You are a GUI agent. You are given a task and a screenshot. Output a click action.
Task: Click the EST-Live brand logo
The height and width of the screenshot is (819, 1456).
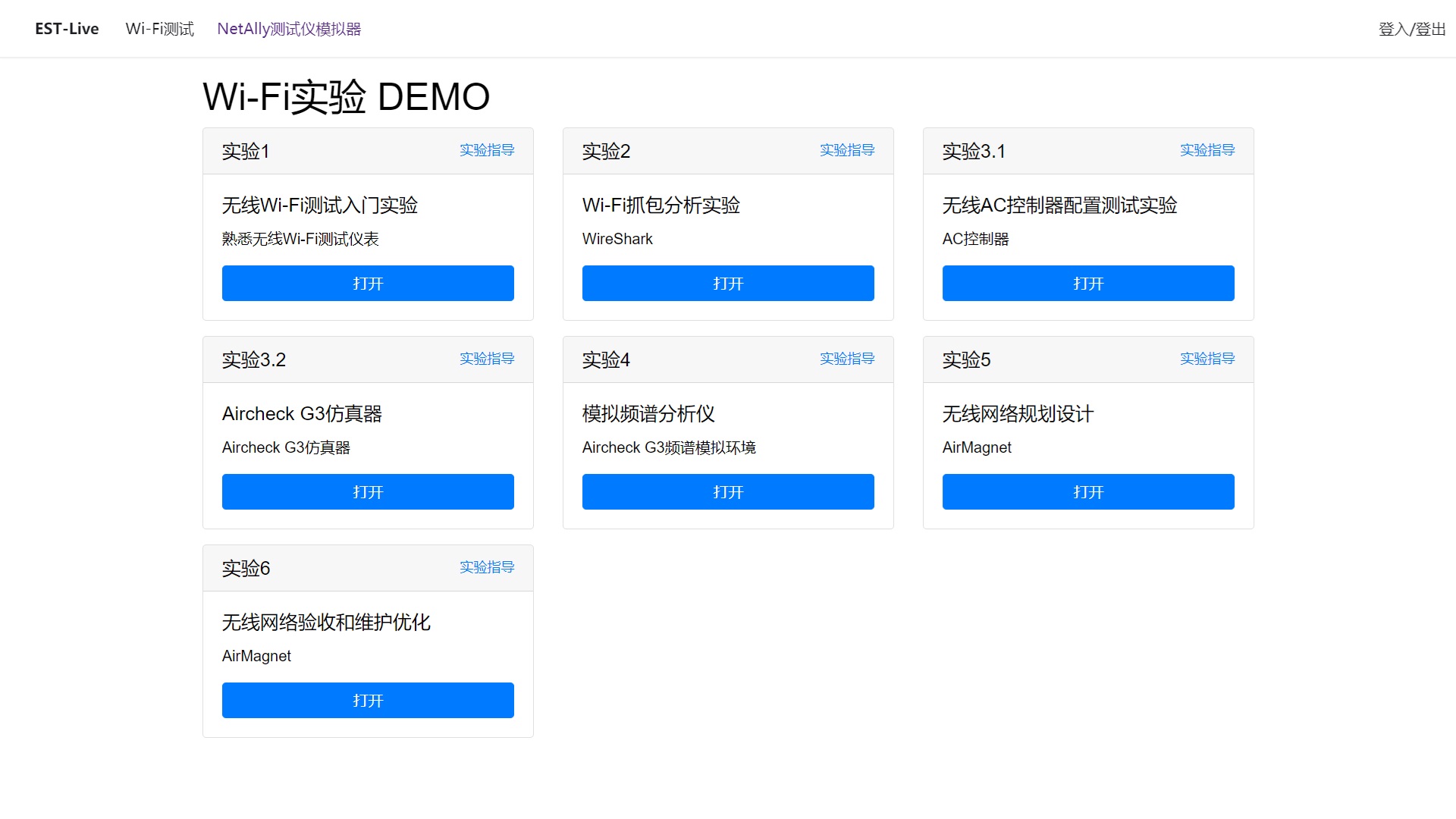click(x=67, y=29)
